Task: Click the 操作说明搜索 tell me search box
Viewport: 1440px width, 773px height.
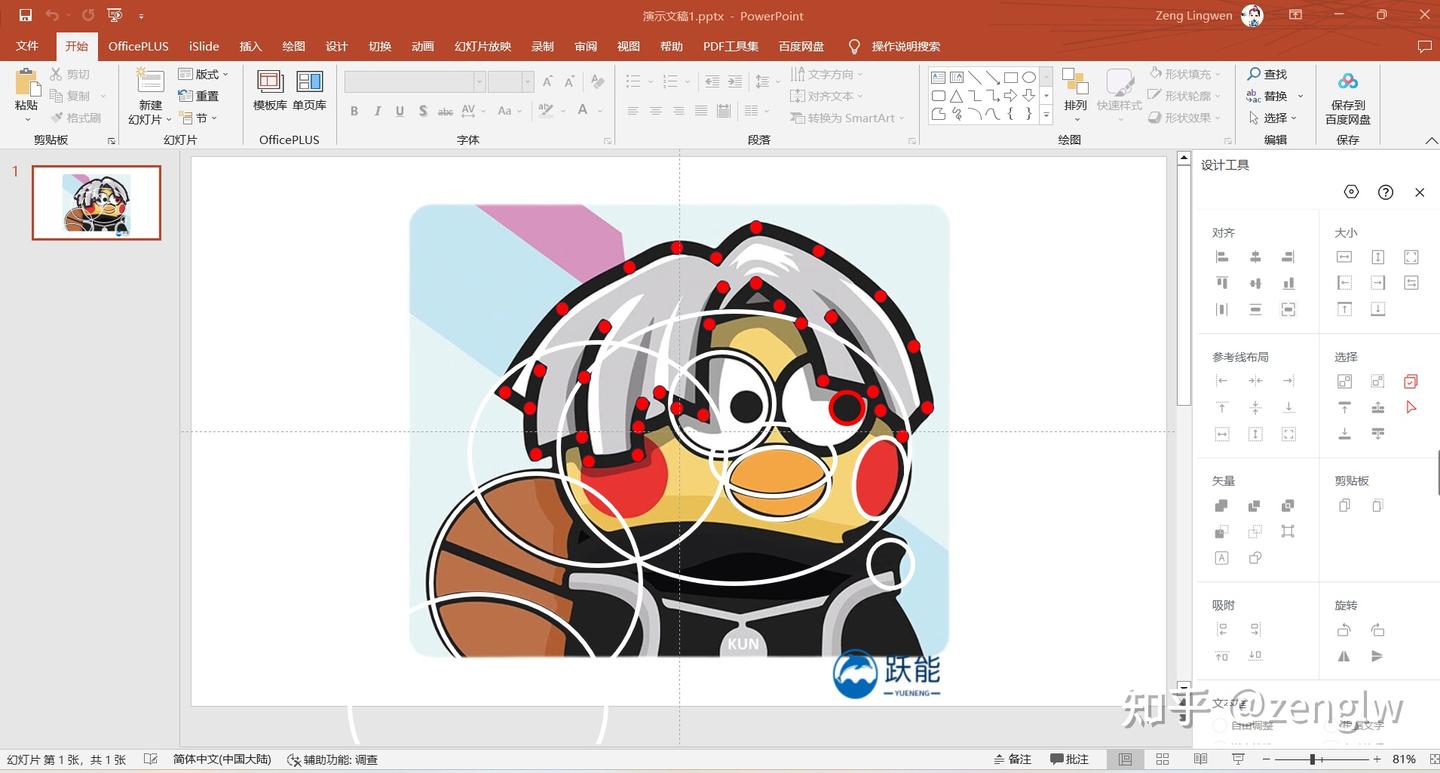Action: click(x=894, y=47)
